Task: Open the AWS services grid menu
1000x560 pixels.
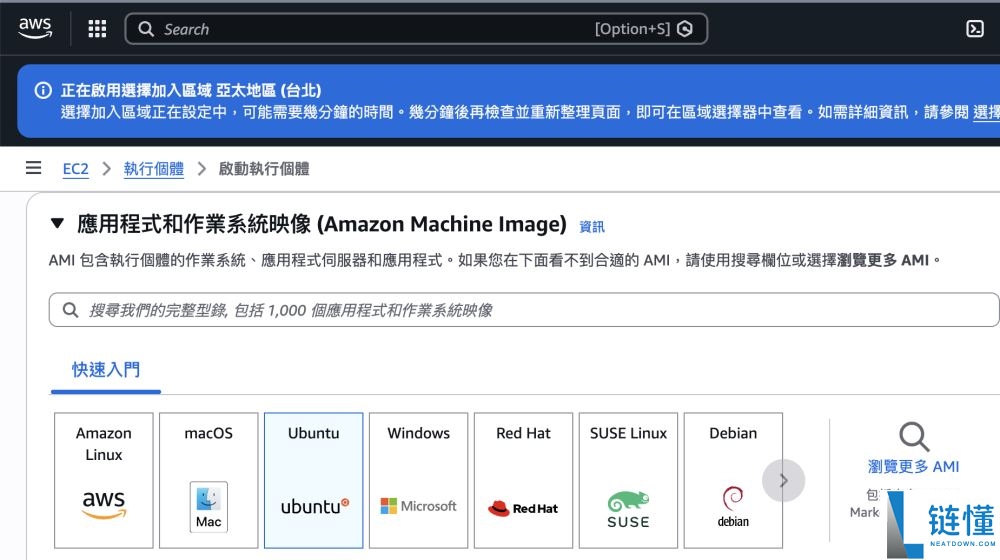Action: click(97, 29)
